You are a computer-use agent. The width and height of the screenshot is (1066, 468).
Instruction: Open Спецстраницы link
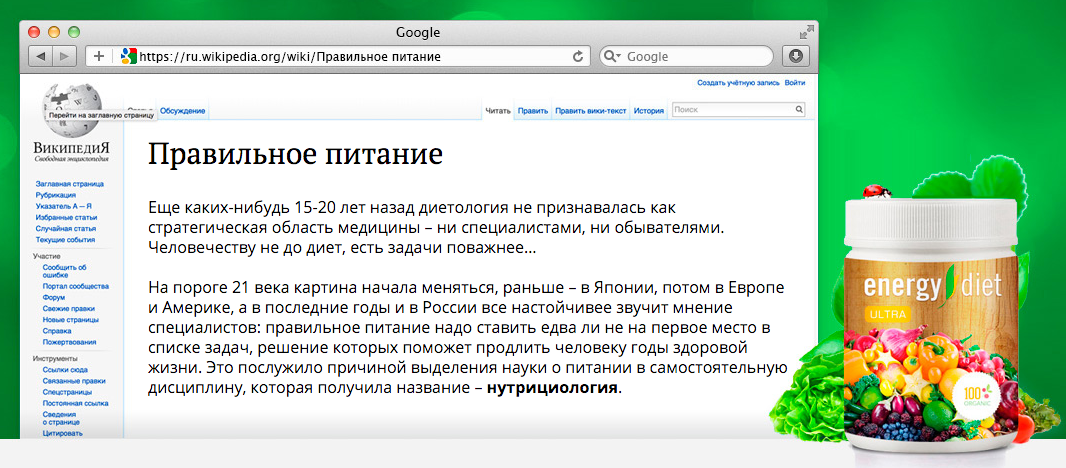[67, 392]
